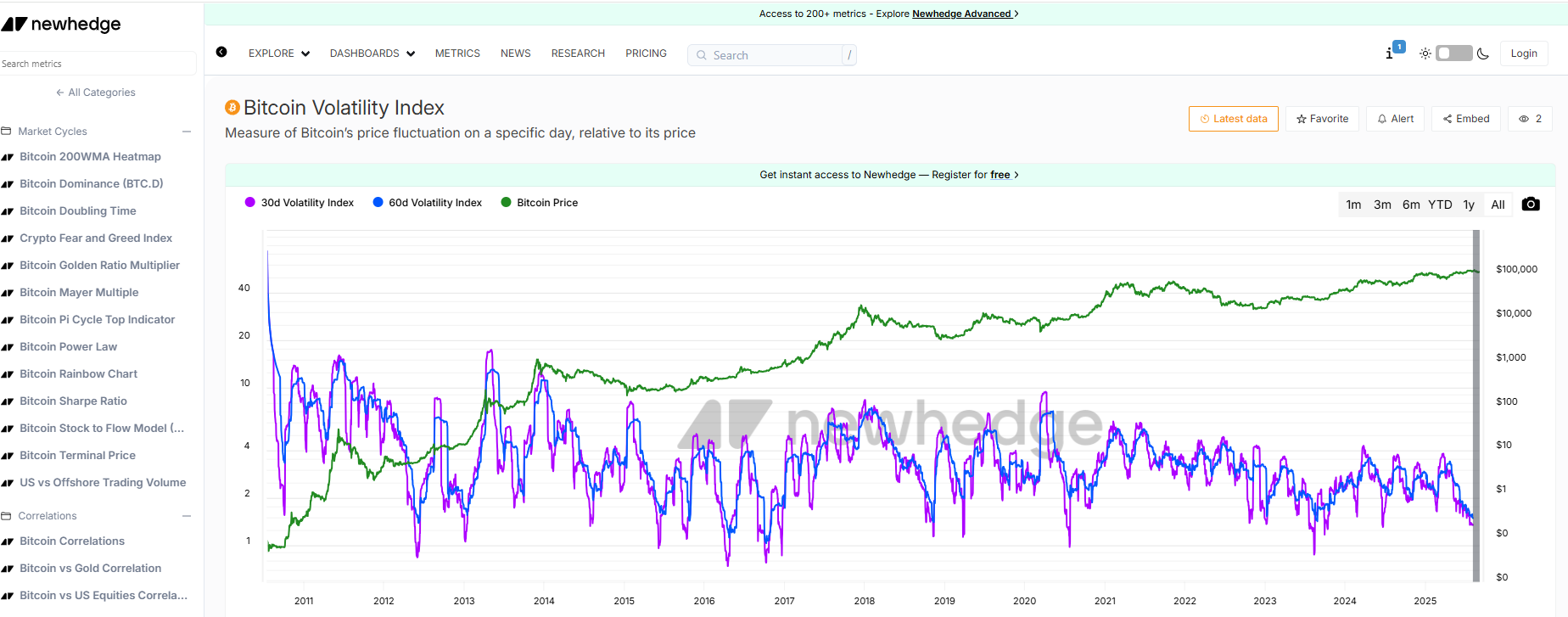Expand the EXPLORE dropdown menu
Image resolution: width=1568 pixels, height=617 pixels.
click(279, 53)
